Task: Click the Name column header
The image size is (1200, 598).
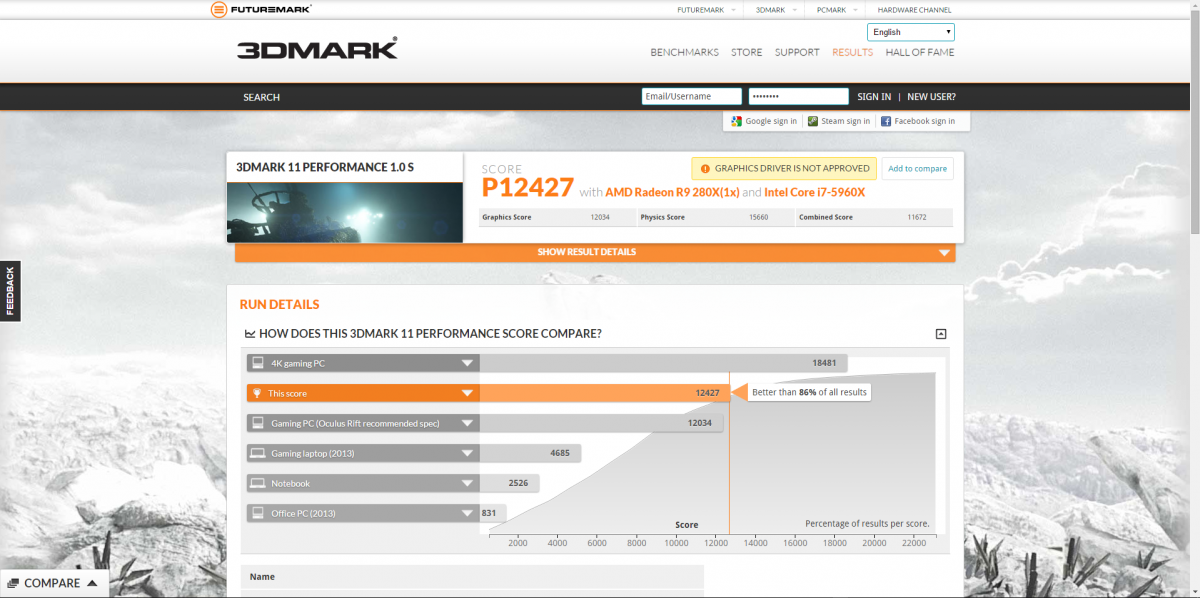Action: [x=262, y=577]
